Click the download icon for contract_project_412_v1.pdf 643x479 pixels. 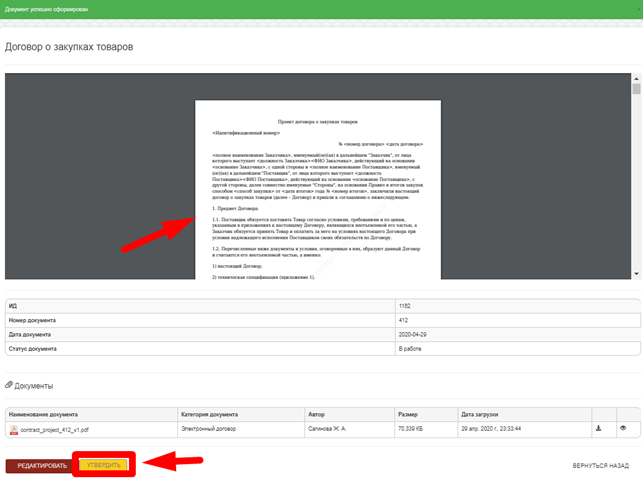tap(599, 428)
